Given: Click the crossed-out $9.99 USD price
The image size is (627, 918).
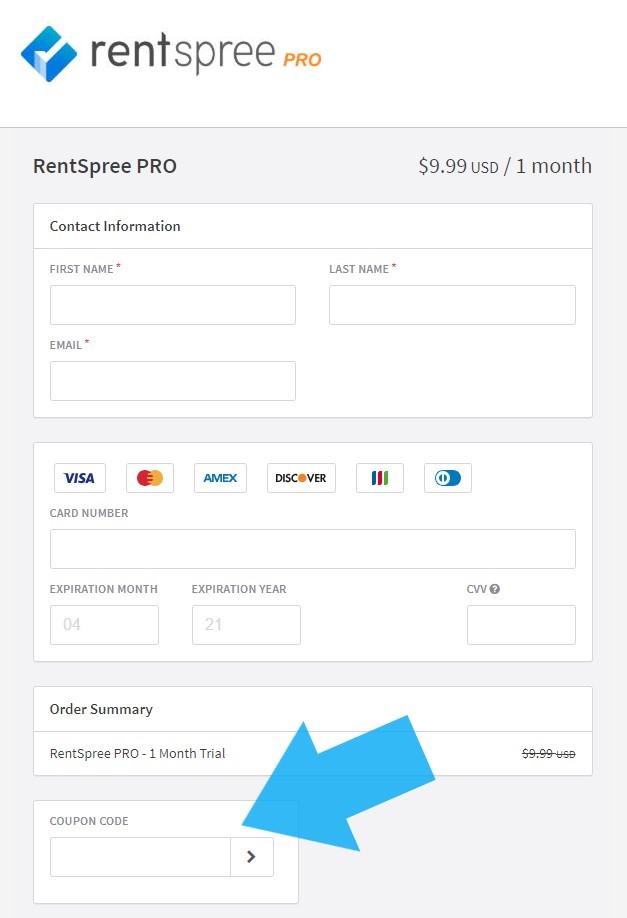Looking at the screenshot, I should point(547,753).
